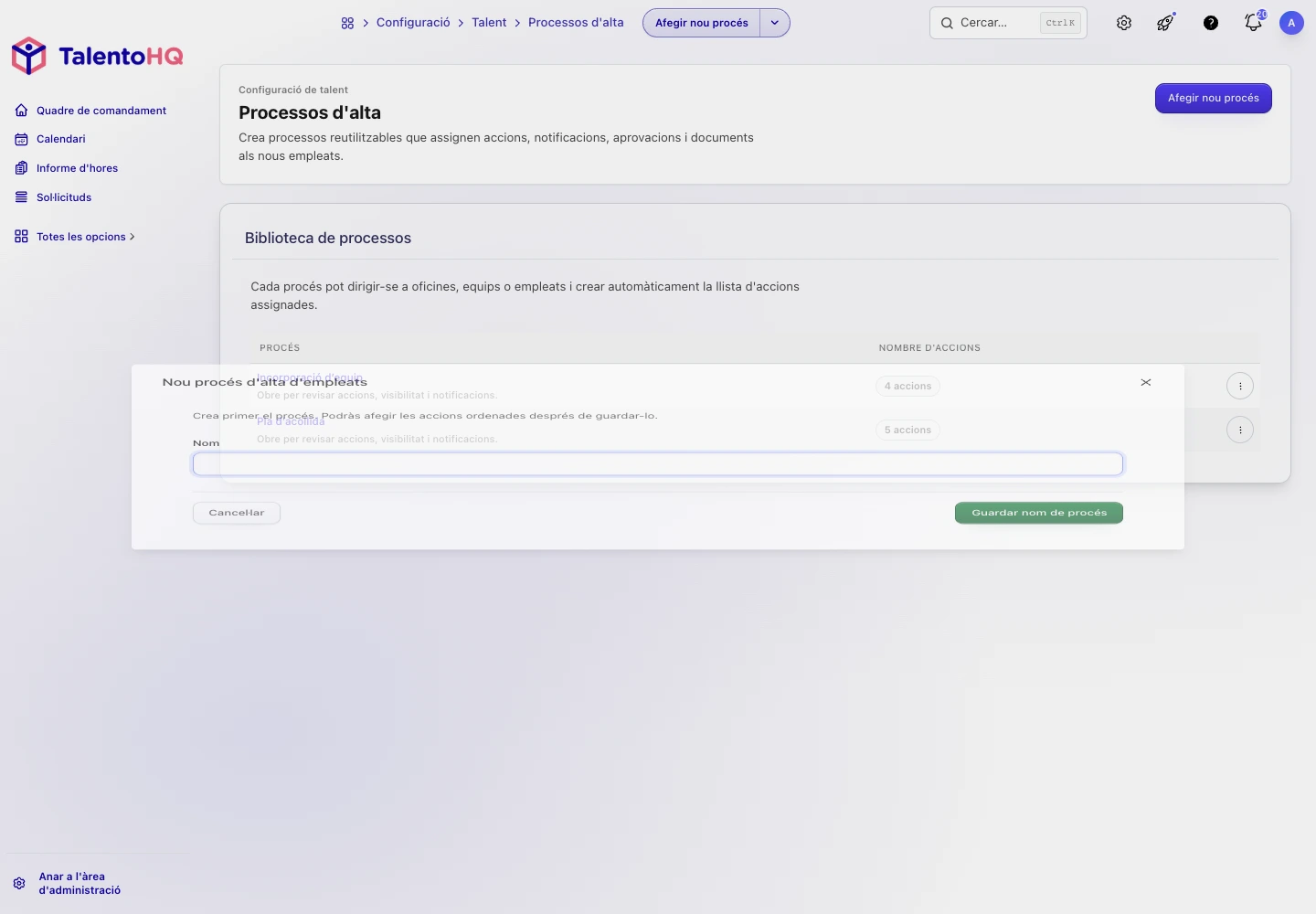Click the 'PROCÉS' column header
Viewport: 1316px width, 914px height.
[280, 348]
